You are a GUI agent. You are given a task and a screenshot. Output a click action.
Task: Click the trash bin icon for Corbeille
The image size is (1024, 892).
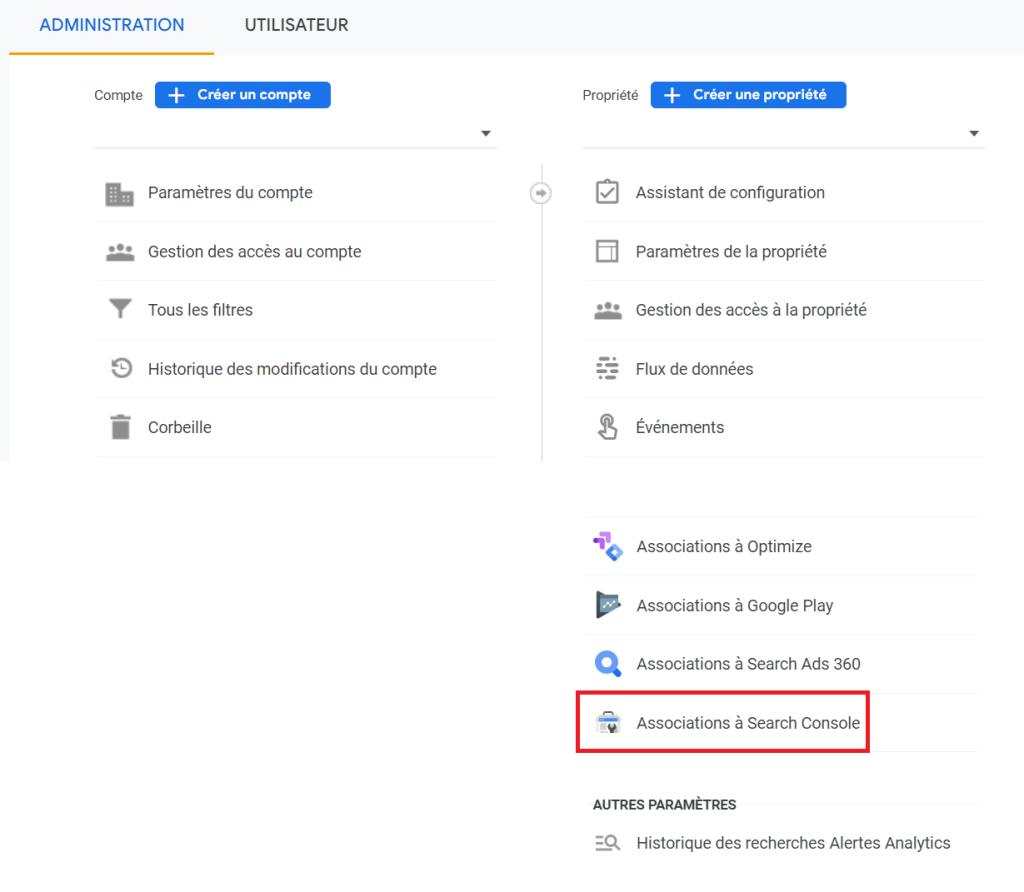coord(120,427)
